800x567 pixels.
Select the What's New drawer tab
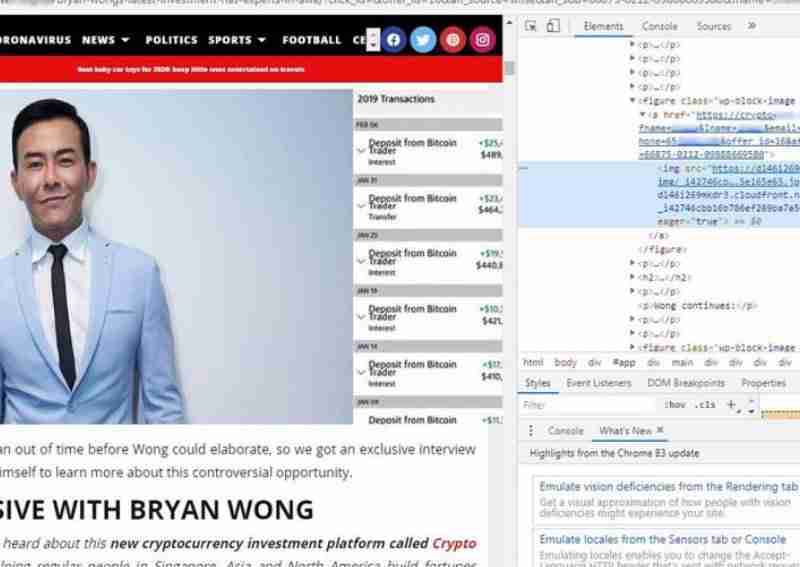(x=626, y=431)
